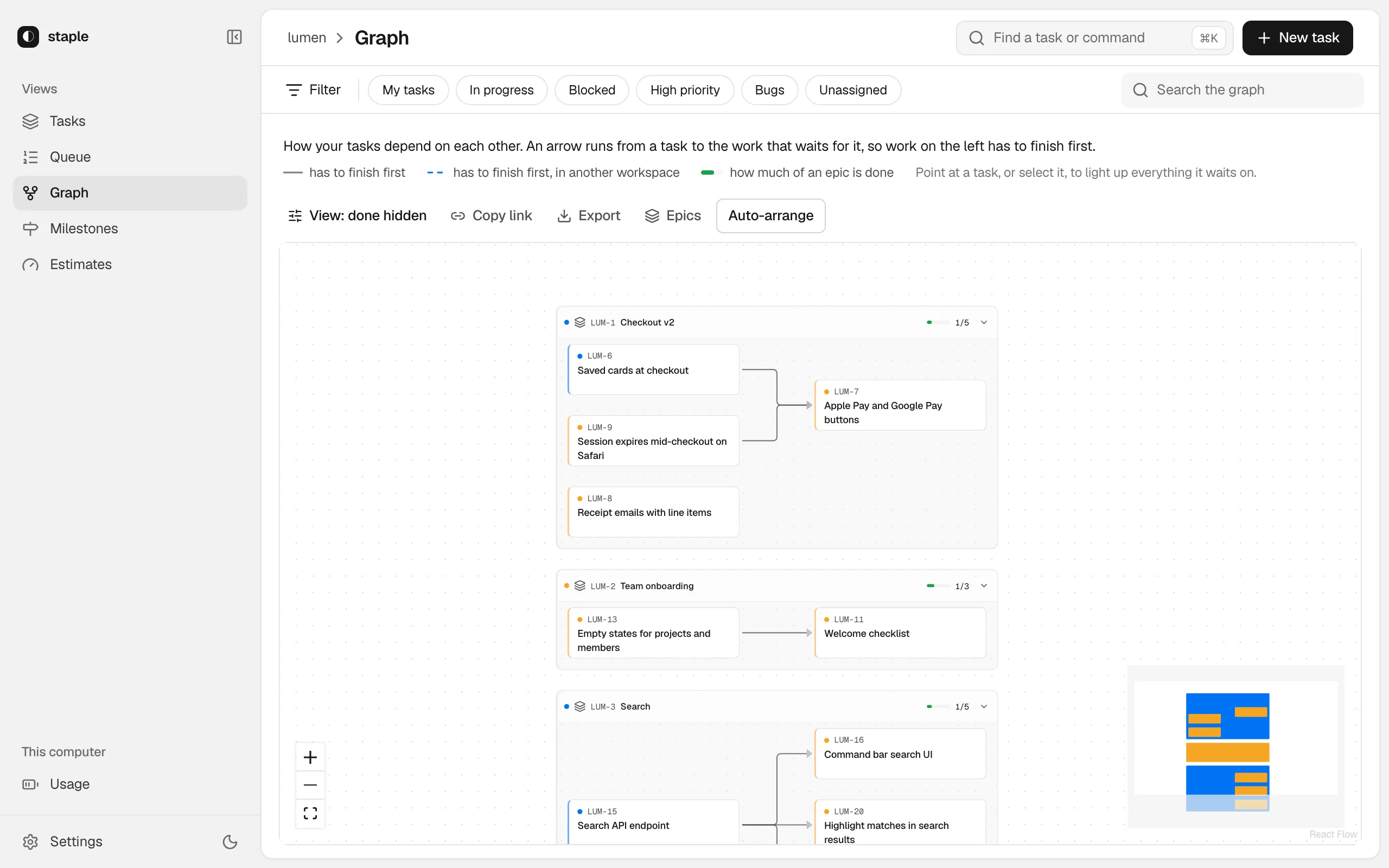Select the LUM-6 Saved cards at checkout node
The height and width of the screenshot is (868, 1389).
[653, 369]
